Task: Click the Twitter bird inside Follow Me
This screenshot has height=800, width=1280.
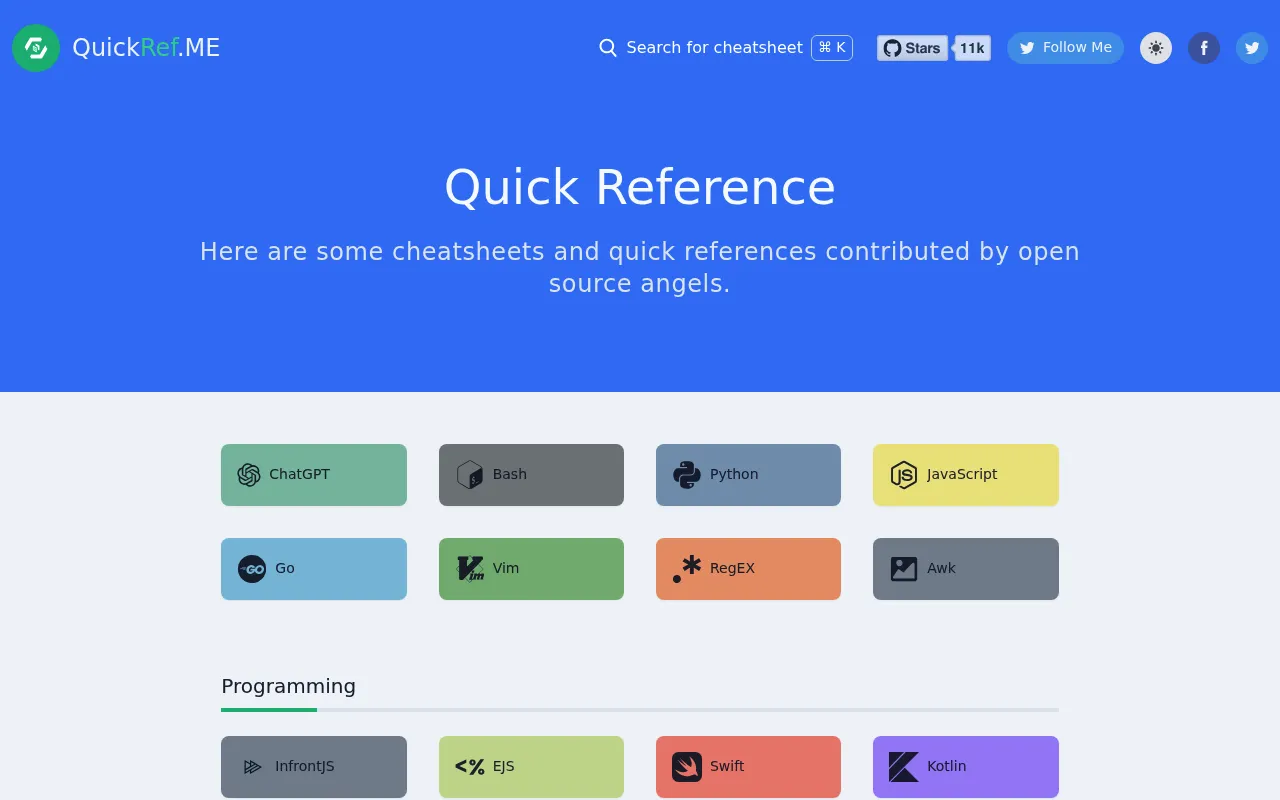Action: click(1027, 48)
